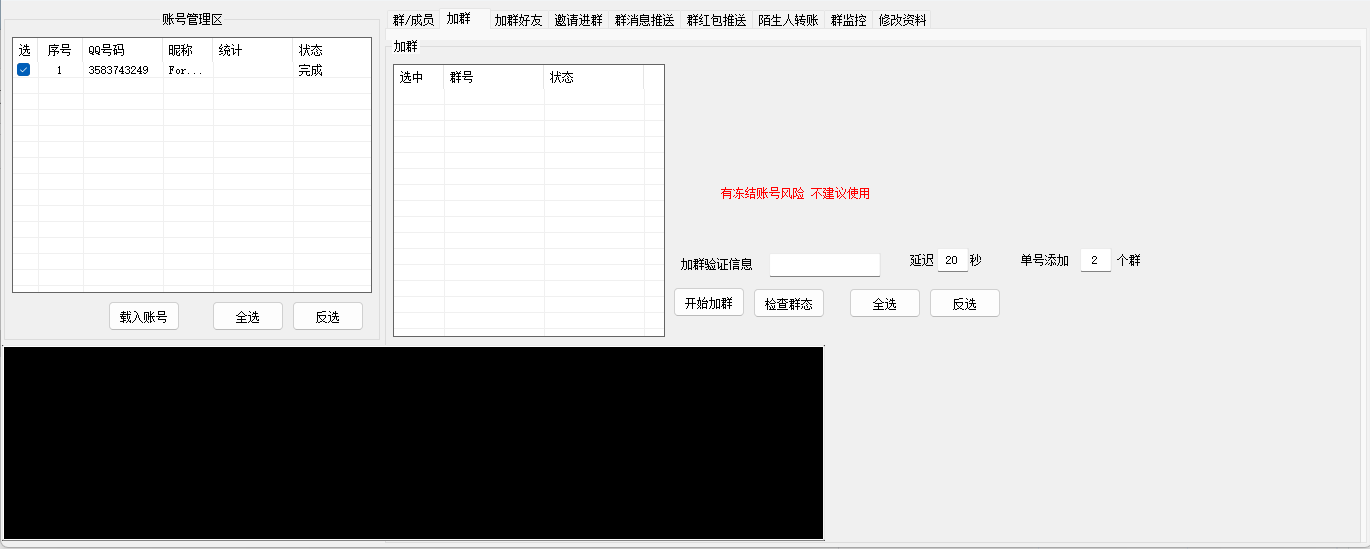The height and width of the screenshot is (549, 1370).
Task: Click the 载入账号 button
Action: [x=144, y=317]
